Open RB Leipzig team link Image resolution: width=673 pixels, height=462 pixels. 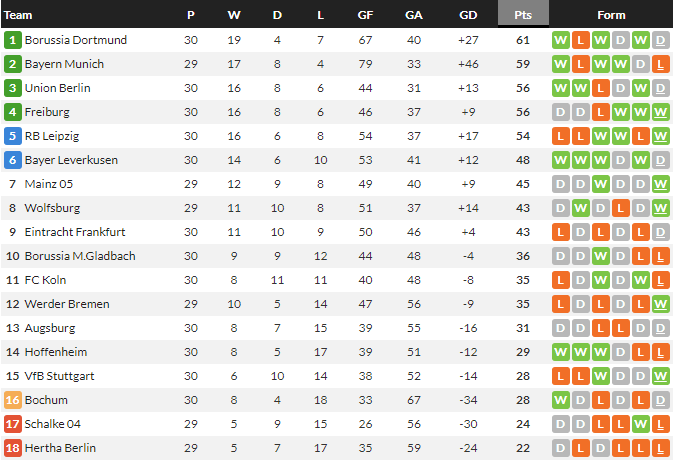(x=53, y=136)
